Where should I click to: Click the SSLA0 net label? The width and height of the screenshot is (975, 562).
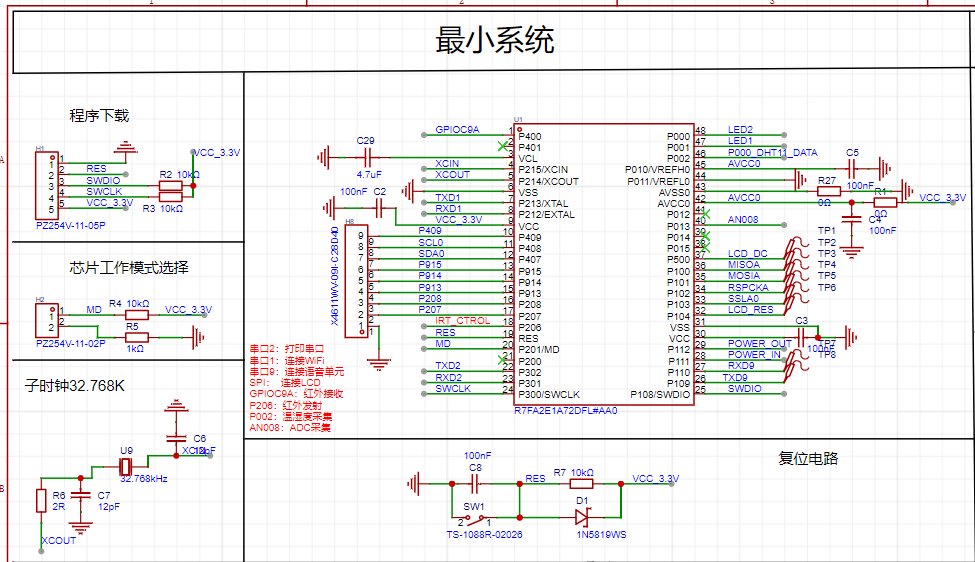(x=743, y=298)
